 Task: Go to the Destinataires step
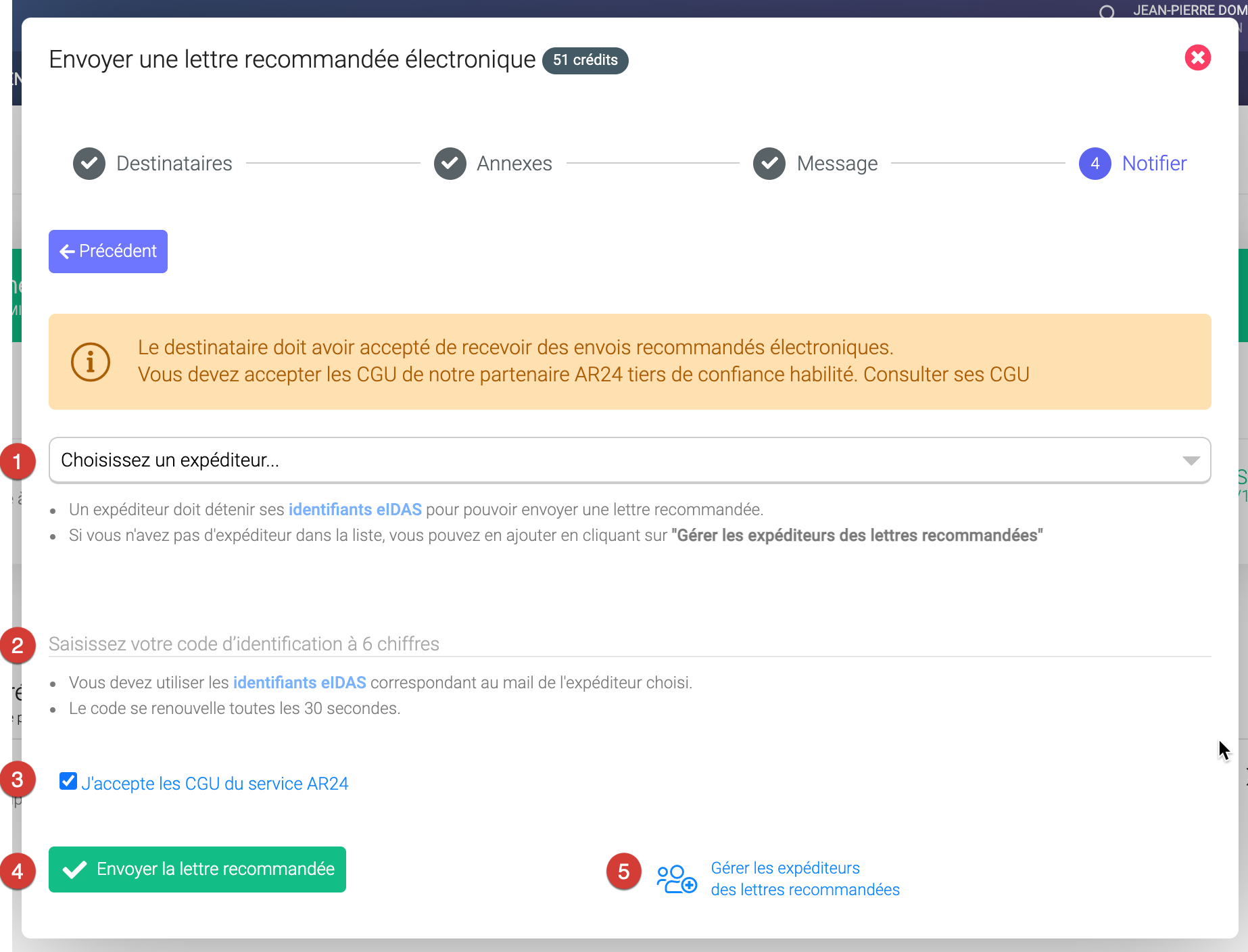coord(174,164)
